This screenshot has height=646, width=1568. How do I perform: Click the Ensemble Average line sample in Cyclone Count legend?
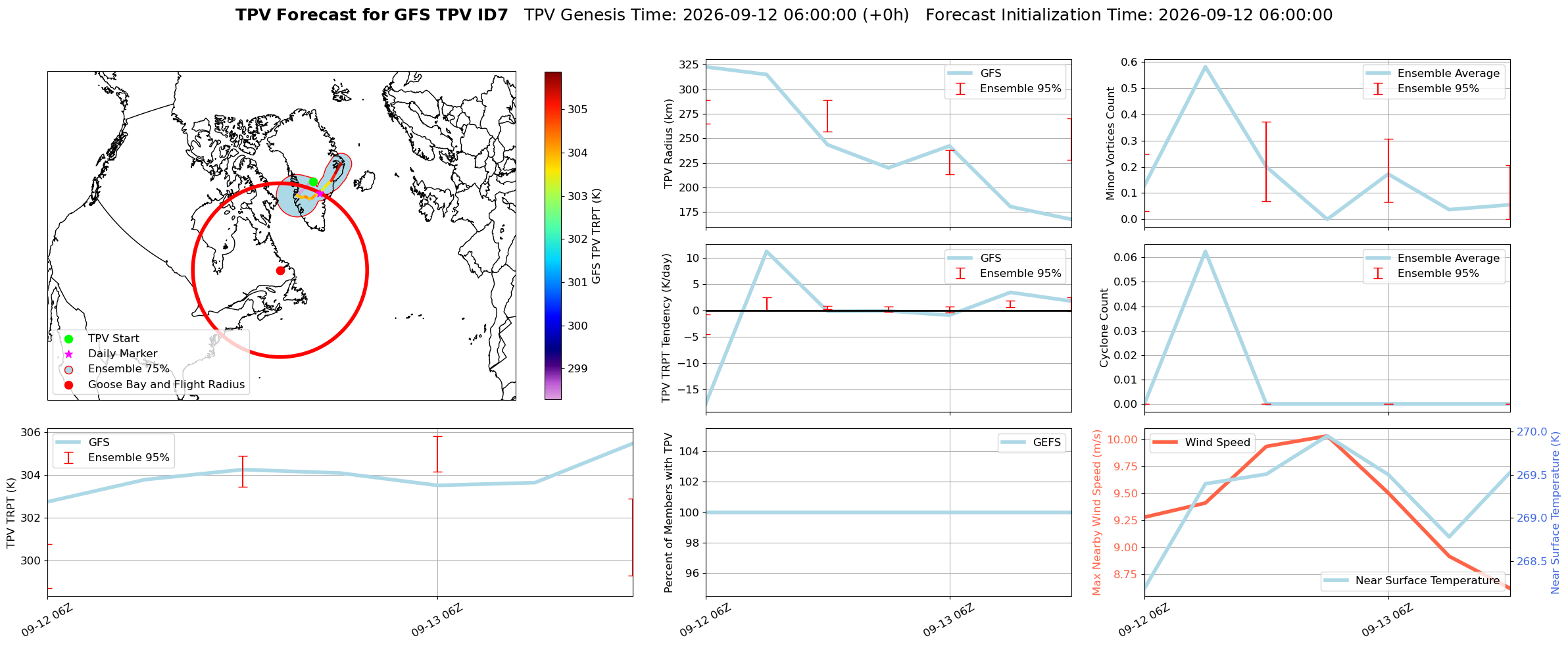(1378, 259)
